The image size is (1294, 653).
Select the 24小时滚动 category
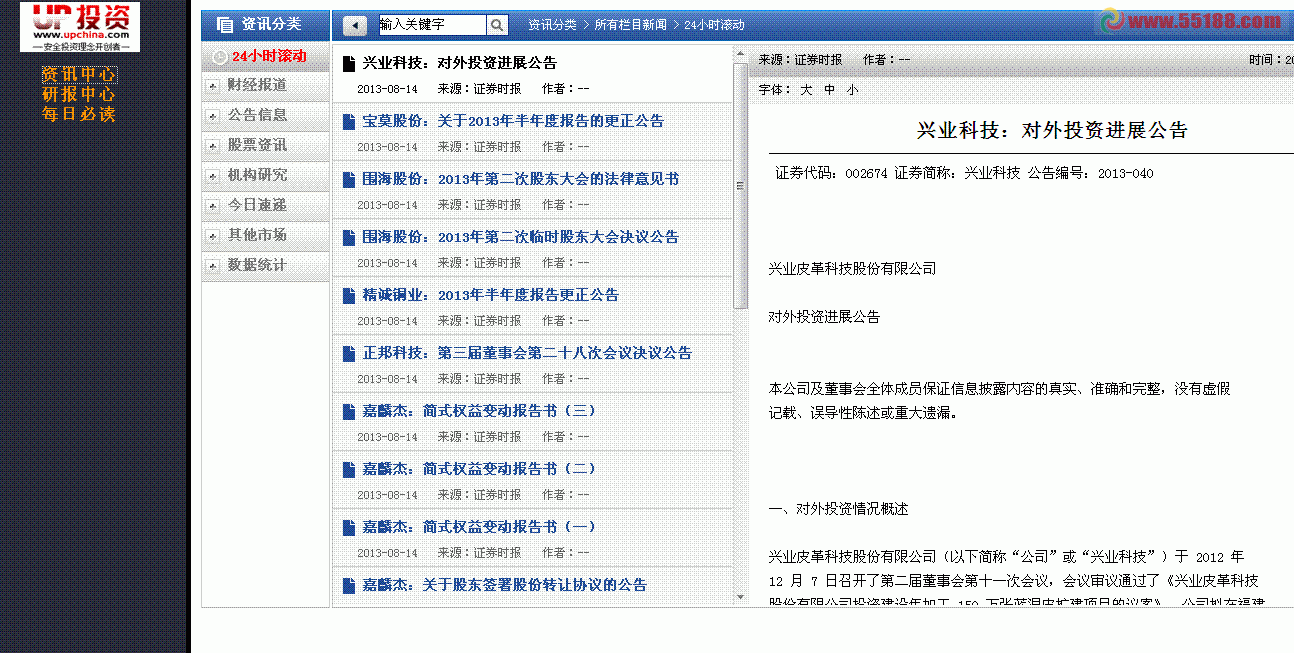[x=269, y=56]
